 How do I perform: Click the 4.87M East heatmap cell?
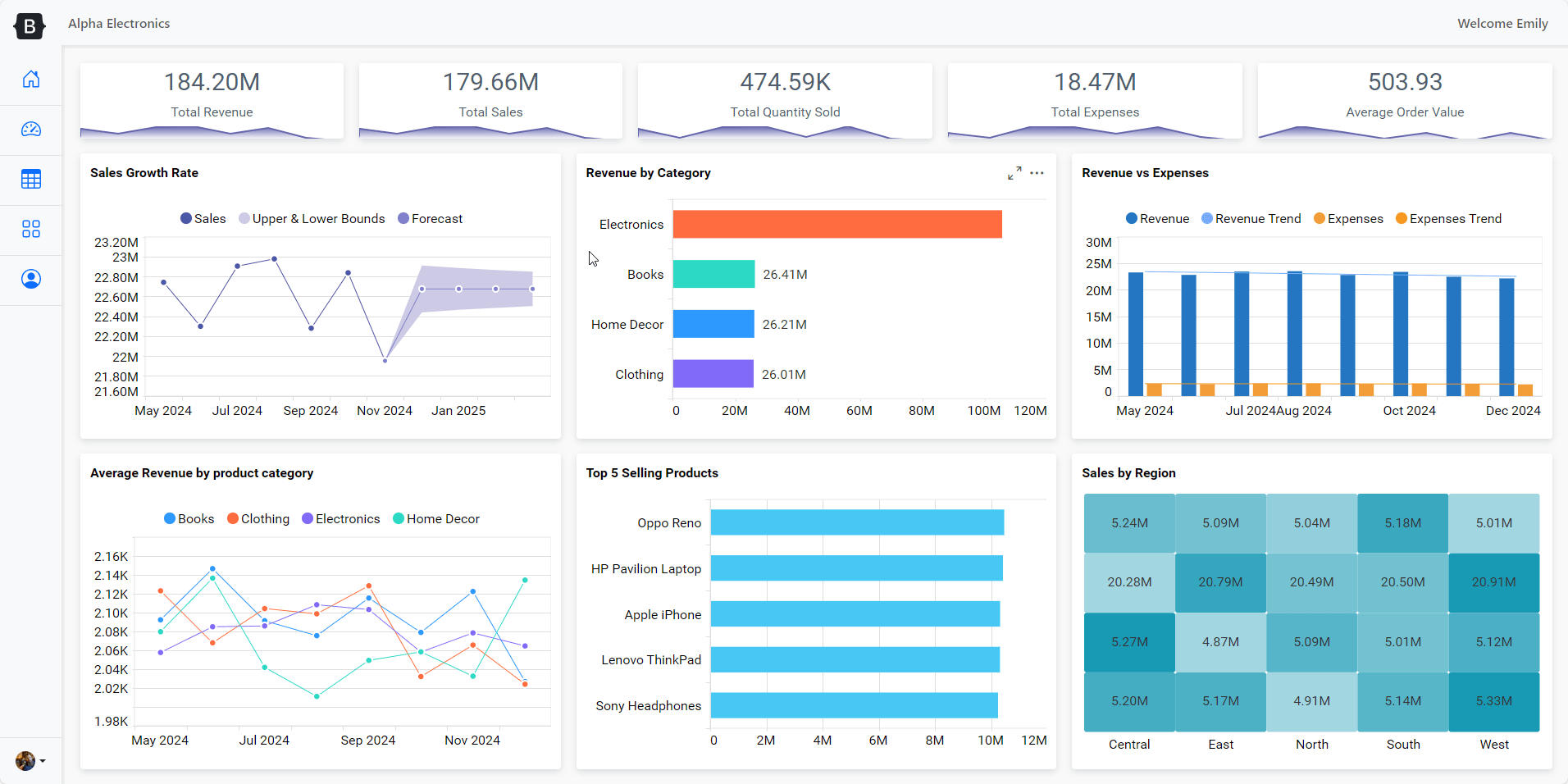pos(1220,642)
